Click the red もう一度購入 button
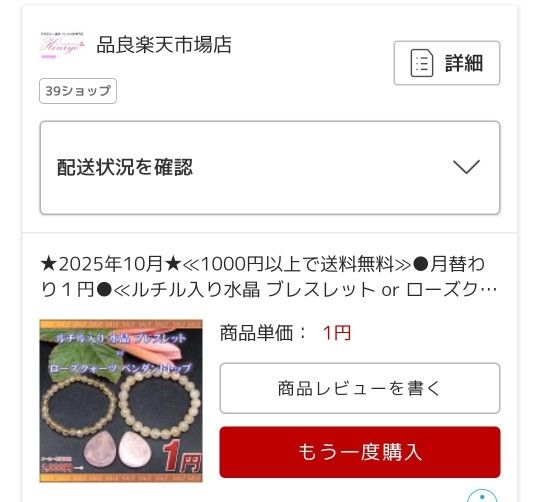This screenshot has height=502, width=540. tap(360, 452)
